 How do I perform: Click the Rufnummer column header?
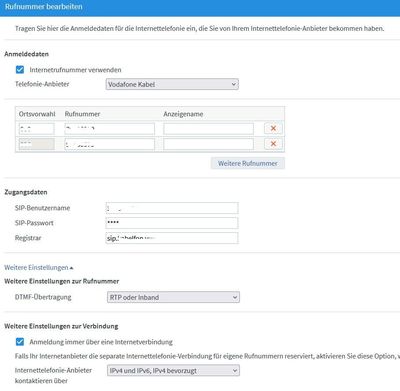pyautogui.click(x=82, y=114)
